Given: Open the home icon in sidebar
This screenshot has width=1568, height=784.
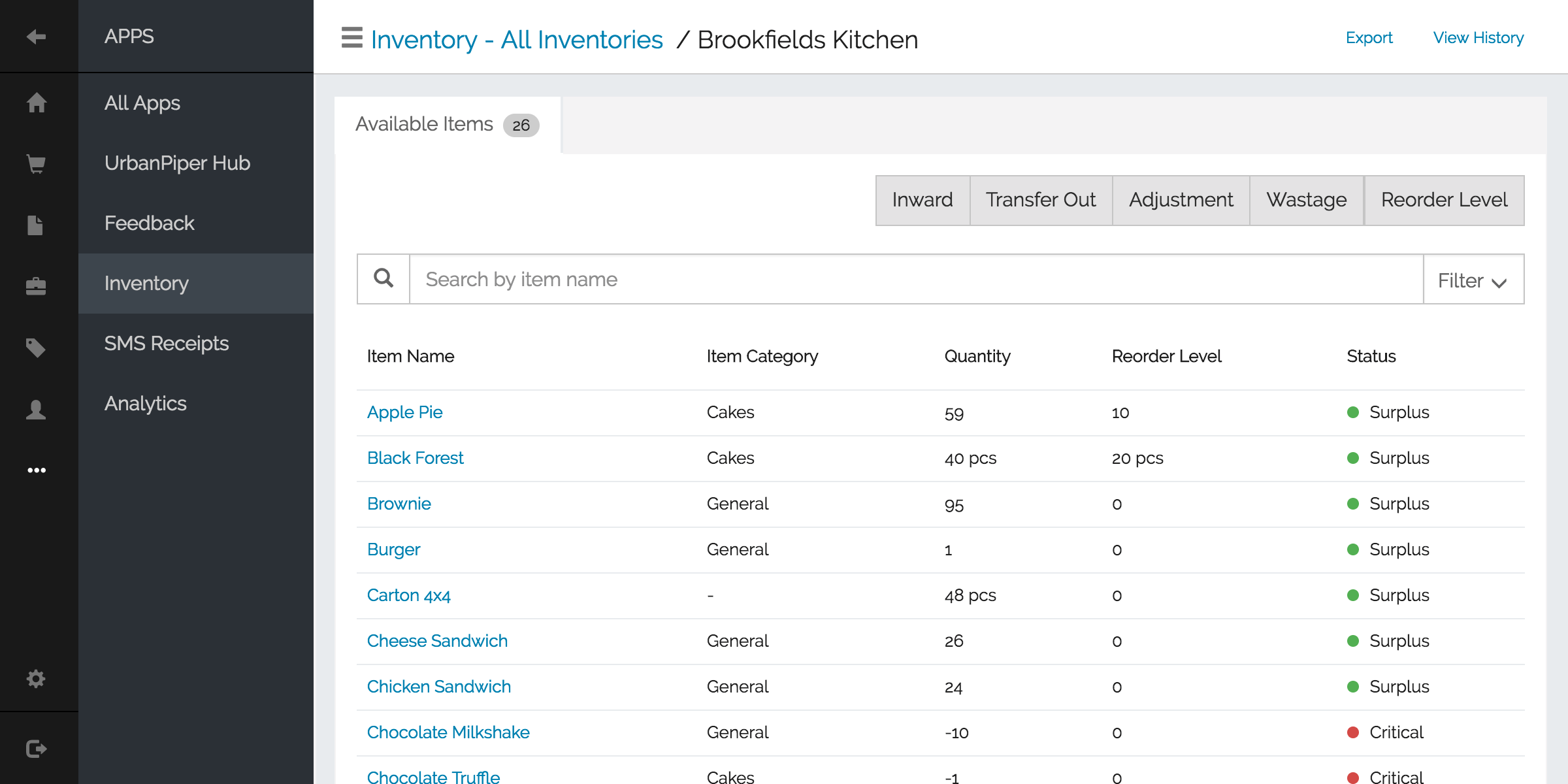Looking at the screenshot, I should pyautogui.click(x=37, y=103).
